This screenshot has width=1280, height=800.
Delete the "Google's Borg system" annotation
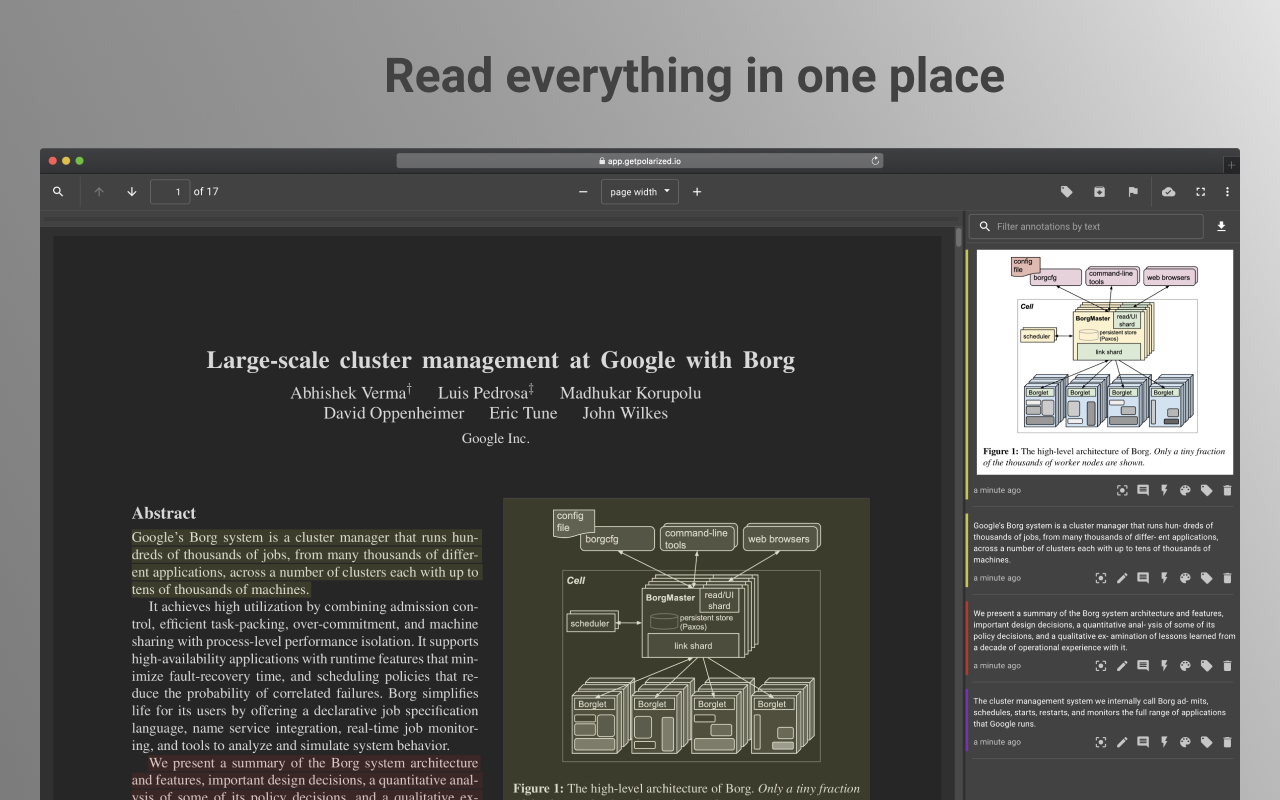point(1228,578)
